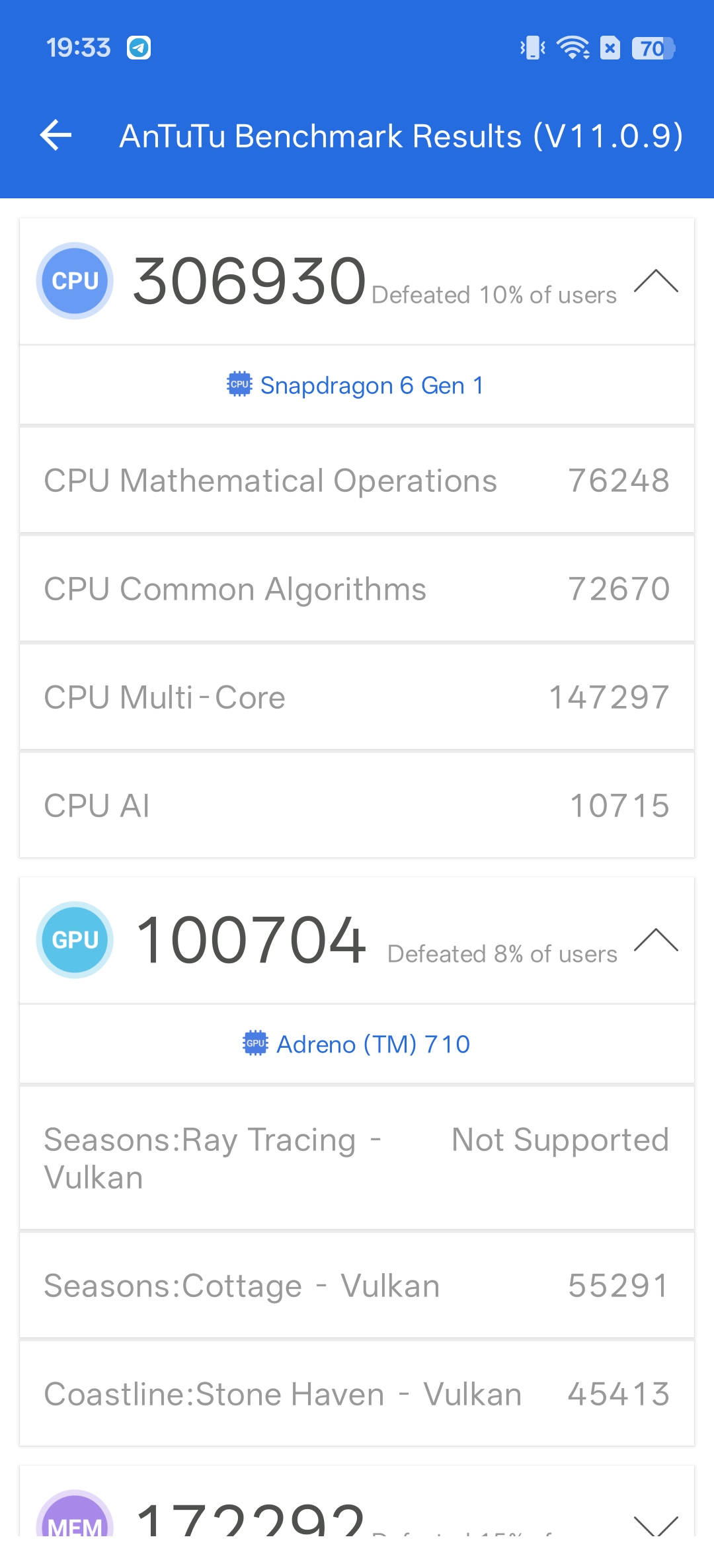This screenshot has width=714, height=1568.
Task: Tap the blue CPU score badge
Action: [75, 281]
